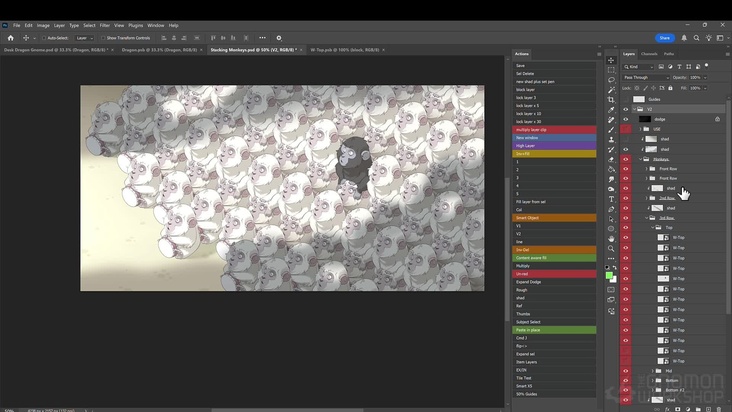This screenshot has height=412, width=732.
Task: Enable the Auto-Select checkbox
Action: coord(44,37)
